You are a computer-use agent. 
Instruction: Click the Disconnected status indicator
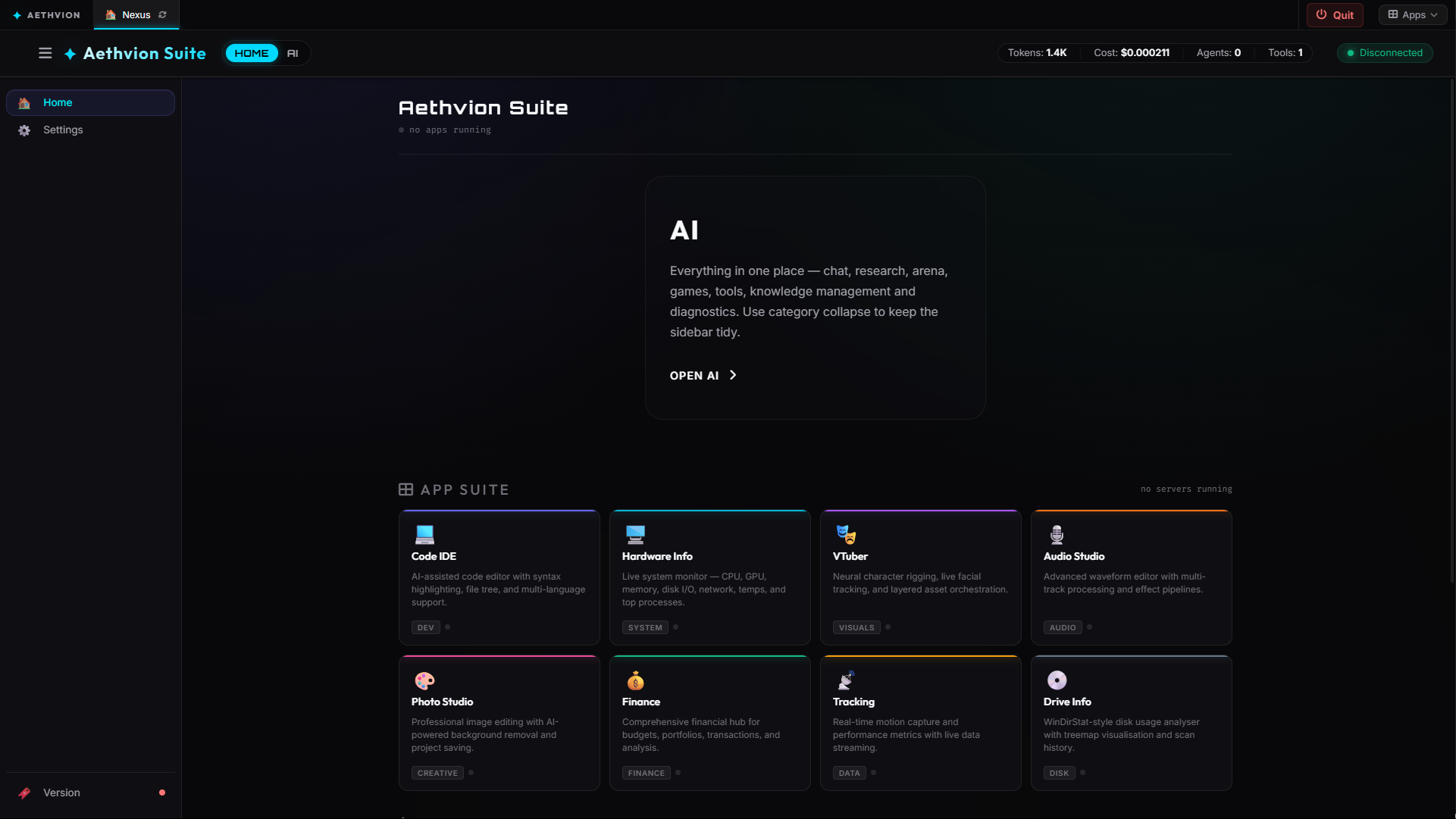click(x=1384, y=53)
